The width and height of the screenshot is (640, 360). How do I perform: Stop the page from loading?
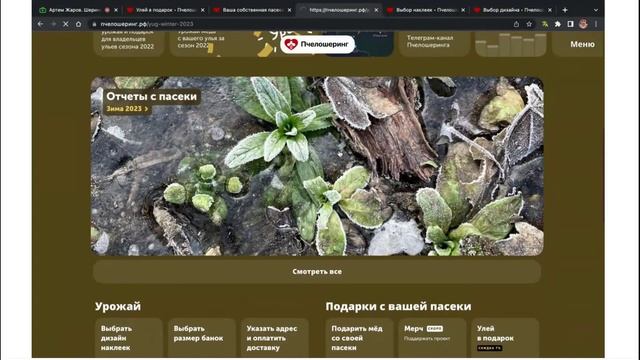tap(66, 24)
